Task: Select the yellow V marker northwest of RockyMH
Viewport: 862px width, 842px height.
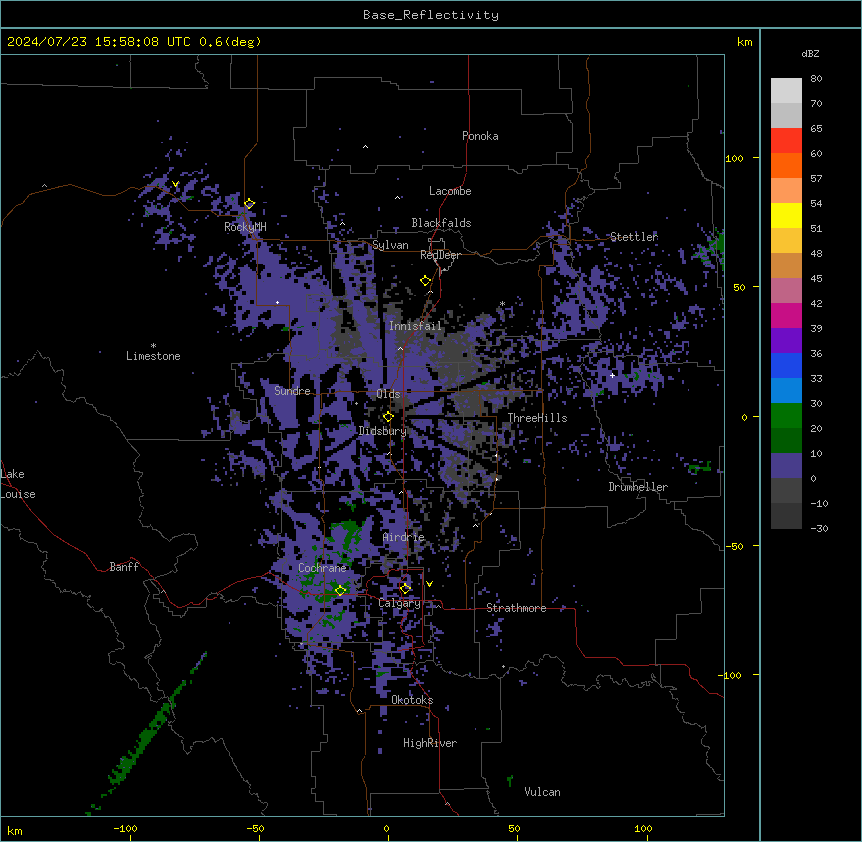Action: tap(175, 184)
